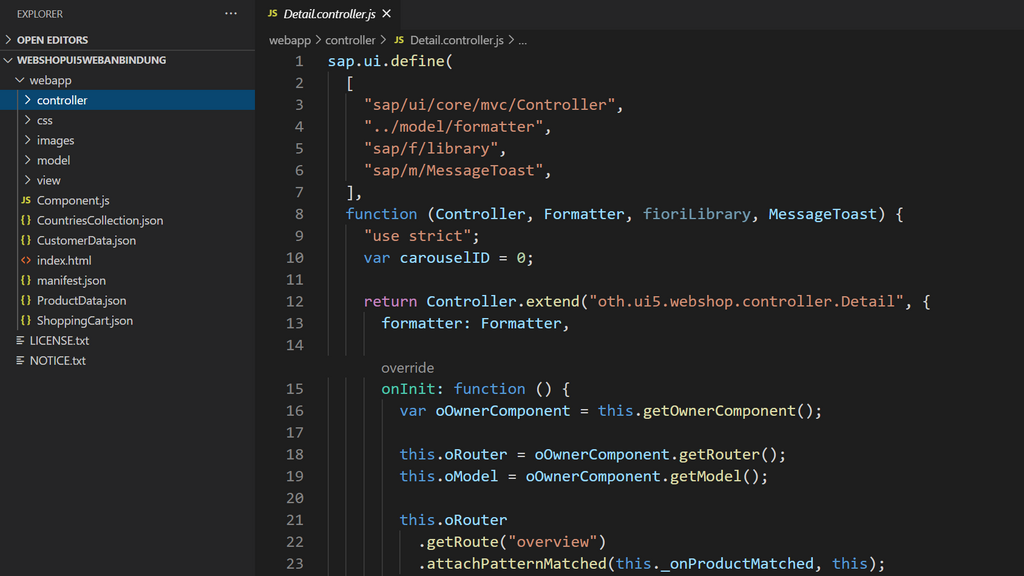Open ProductData.json in the editor
Screen dimensions: 1024x576
coord(81,300)
